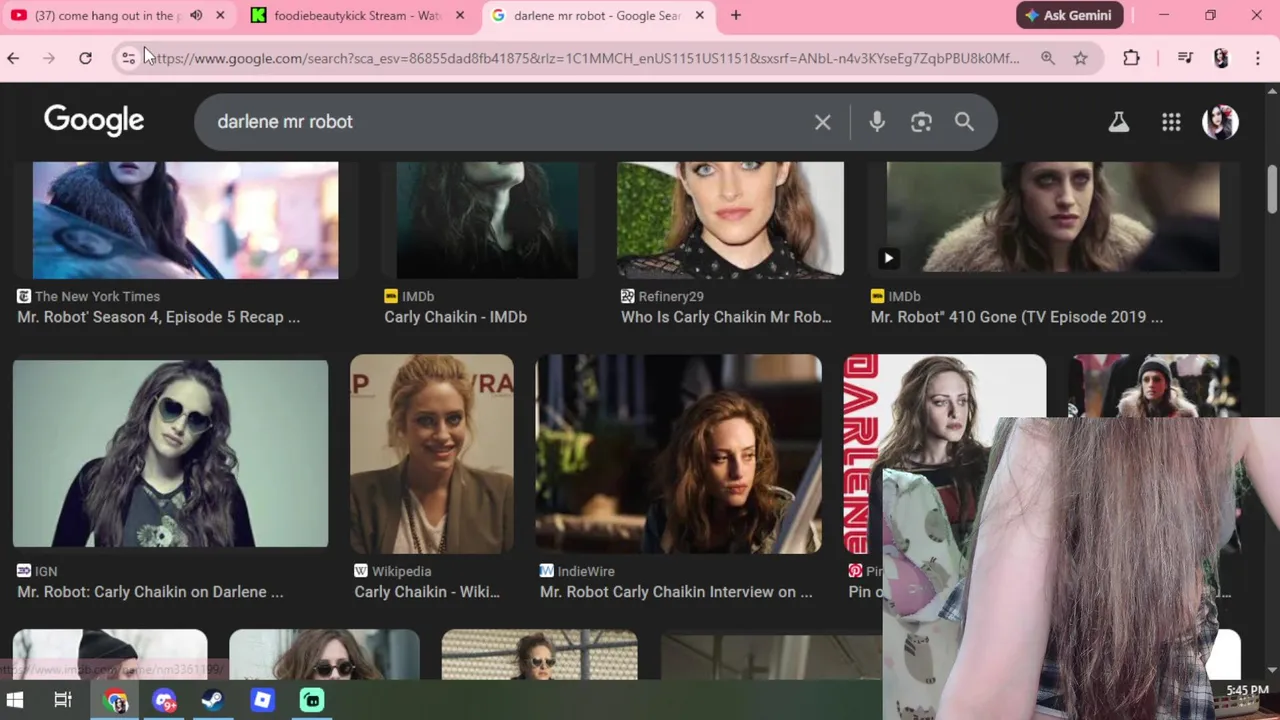Close the Google Search tab
This screenshot has height=720, width=1280.
click(700, 15)
